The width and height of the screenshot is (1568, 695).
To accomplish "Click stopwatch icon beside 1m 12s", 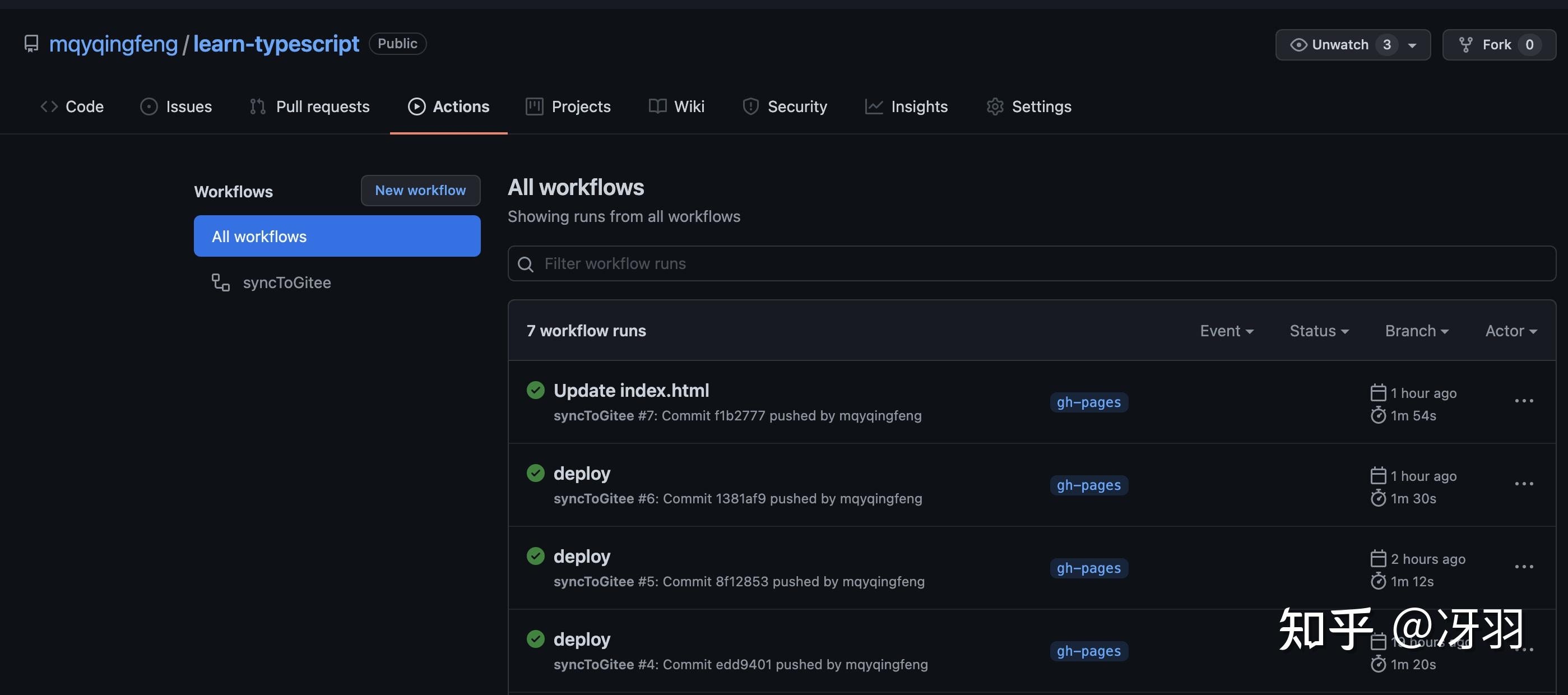I will [1378, 581].
